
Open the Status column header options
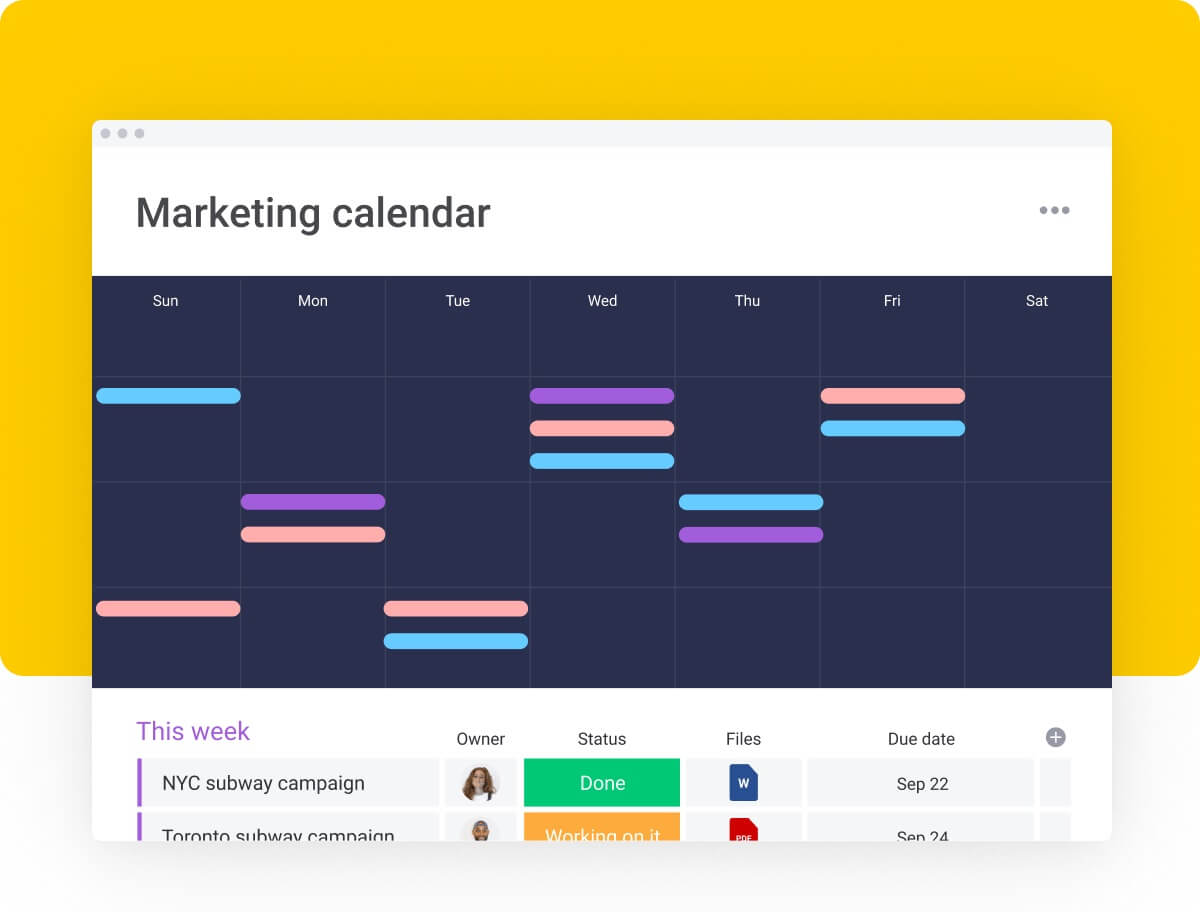(601, 739)
